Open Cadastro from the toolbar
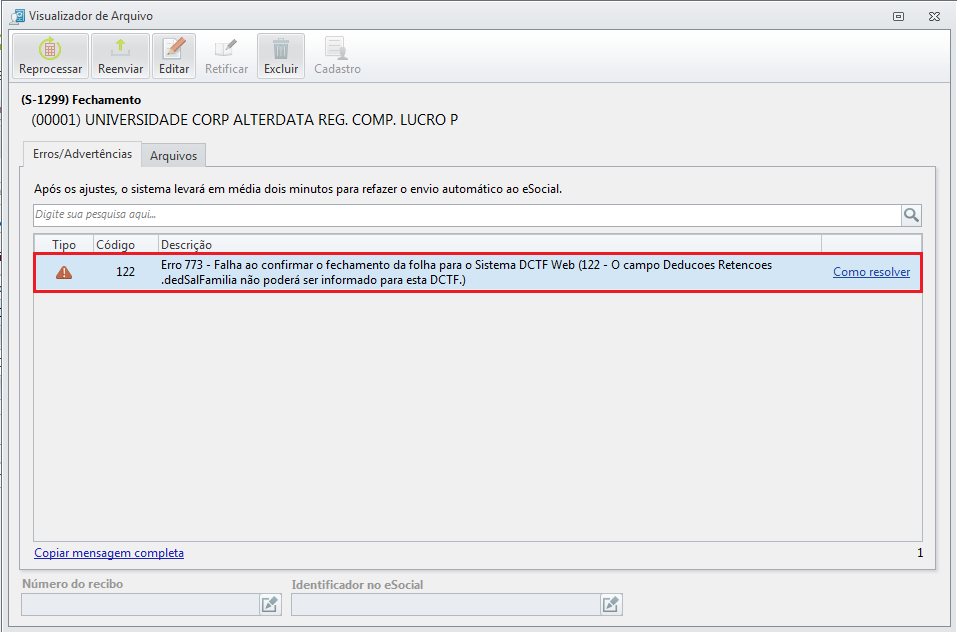This screenshot has width=957, height=632. tap(338, 56)
